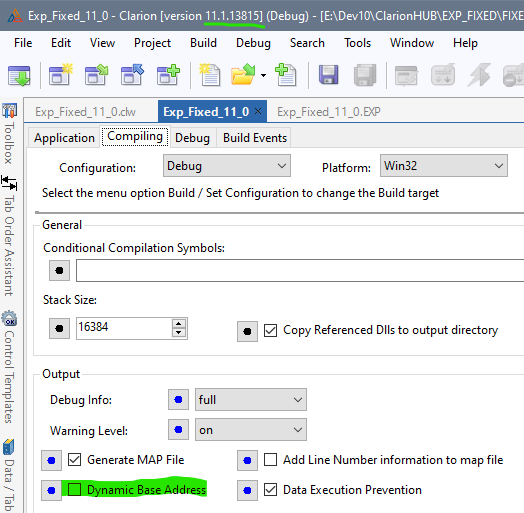
Task: Uncheck Generate MAP File
Action: (x=74, y=460)
